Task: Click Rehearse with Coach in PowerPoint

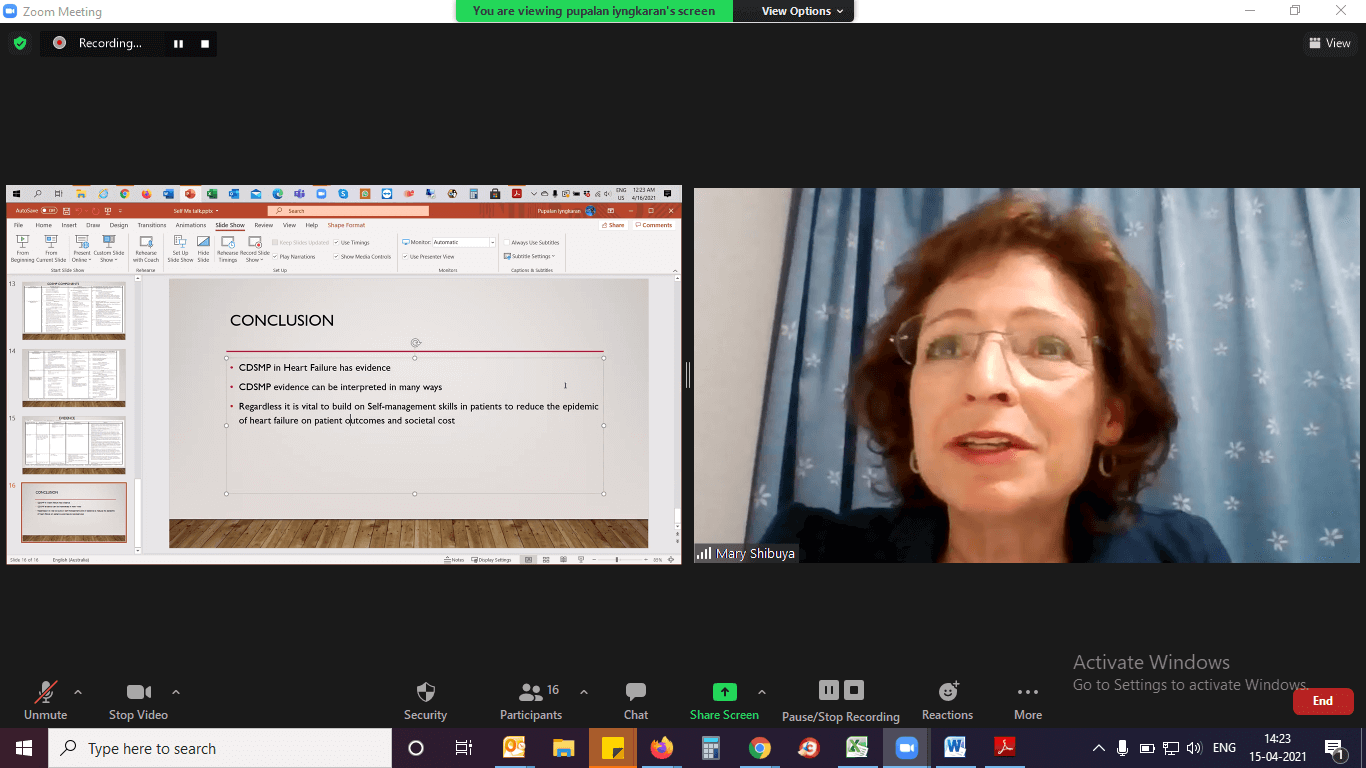Action: click(146, 249)
